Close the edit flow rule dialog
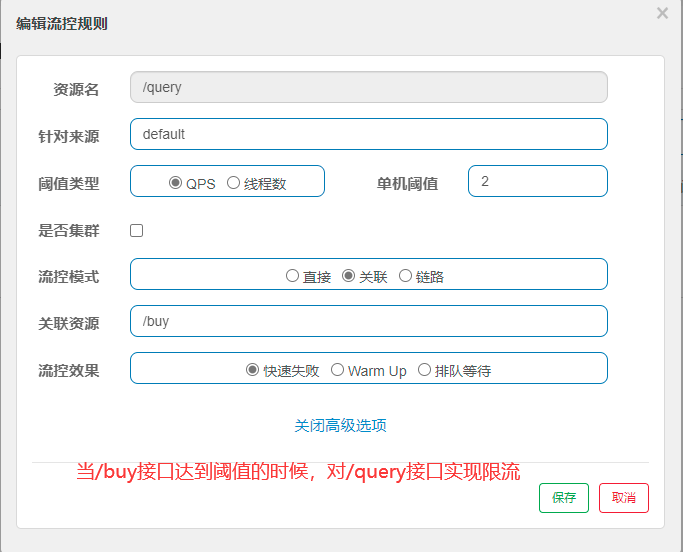The height and width of the screenshot is (552, 683). point(662,13)
